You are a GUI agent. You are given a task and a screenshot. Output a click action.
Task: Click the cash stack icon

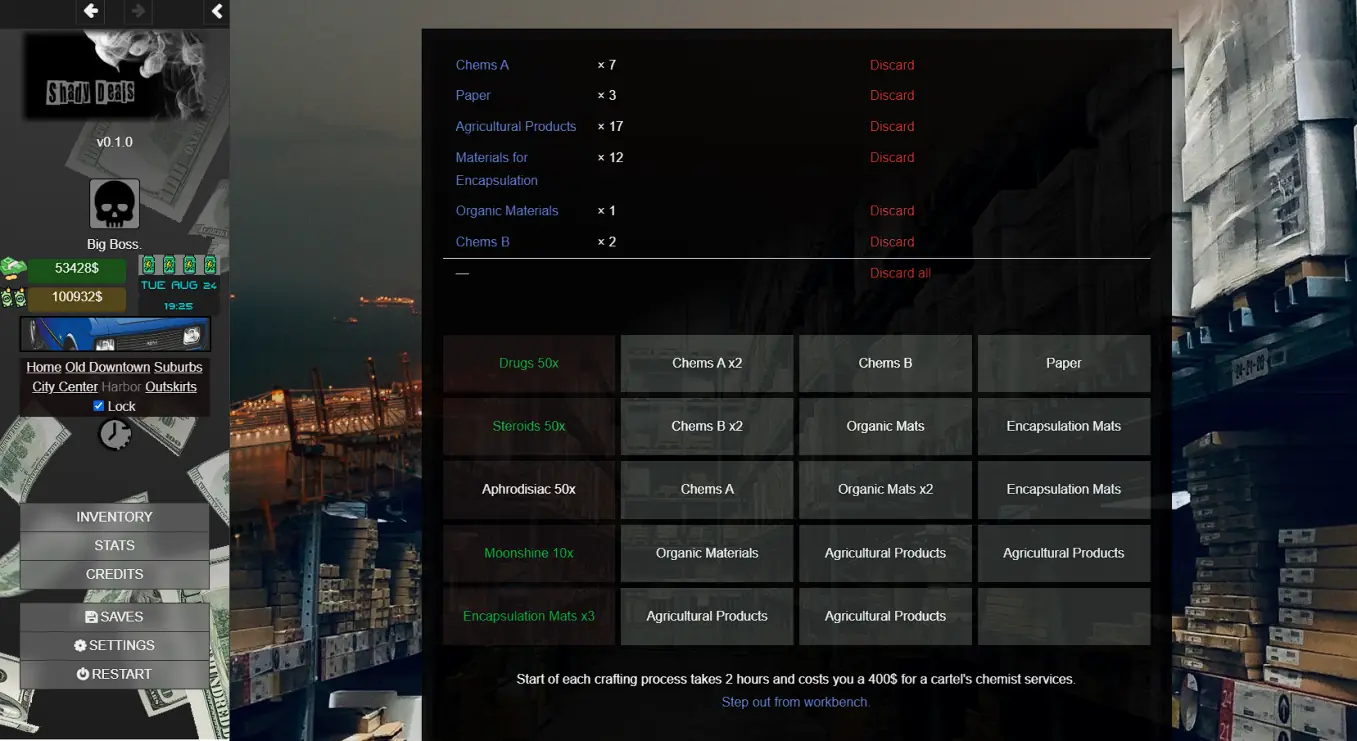point(13,268)
